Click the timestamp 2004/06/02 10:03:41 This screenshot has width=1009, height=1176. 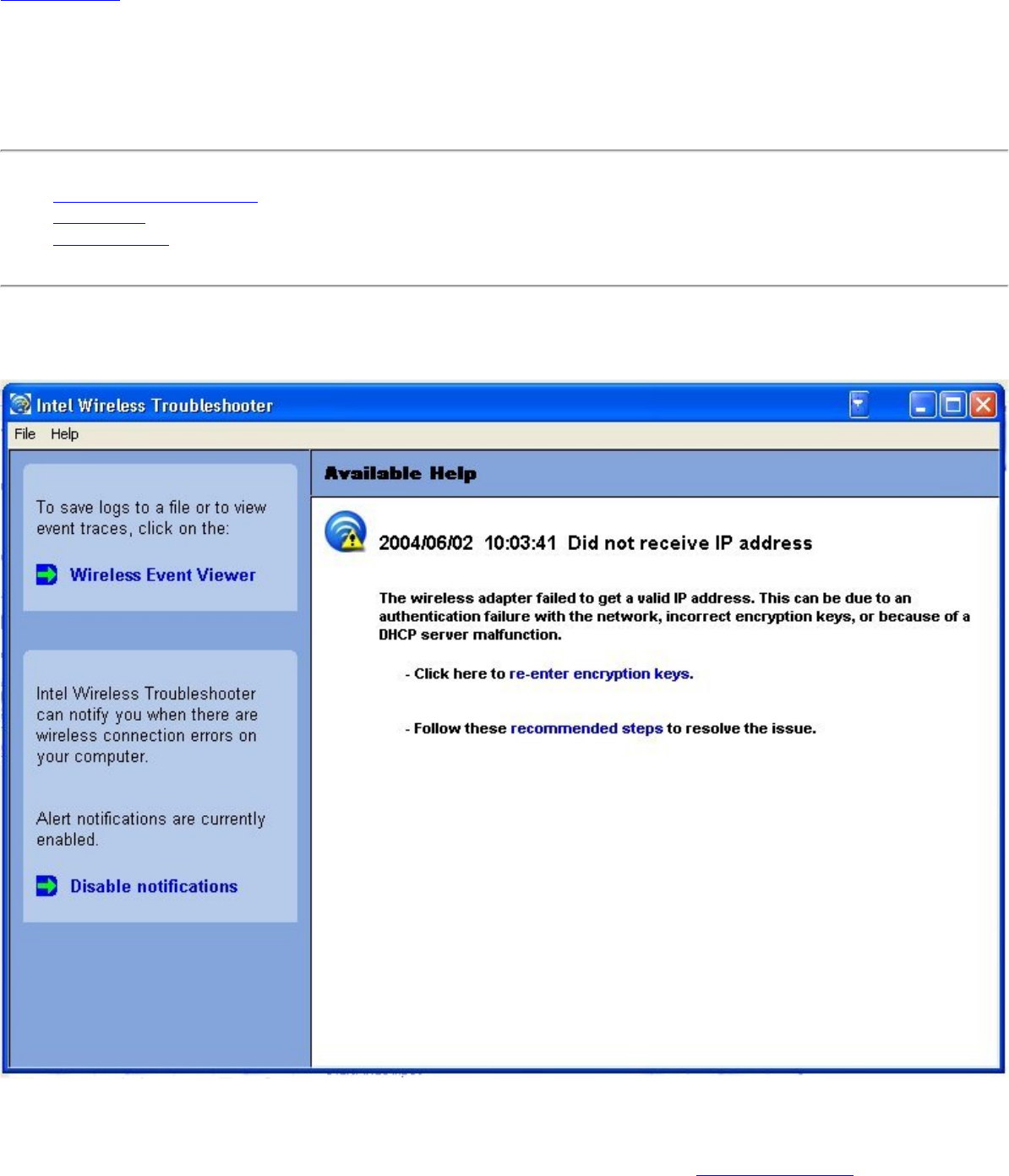467,542
